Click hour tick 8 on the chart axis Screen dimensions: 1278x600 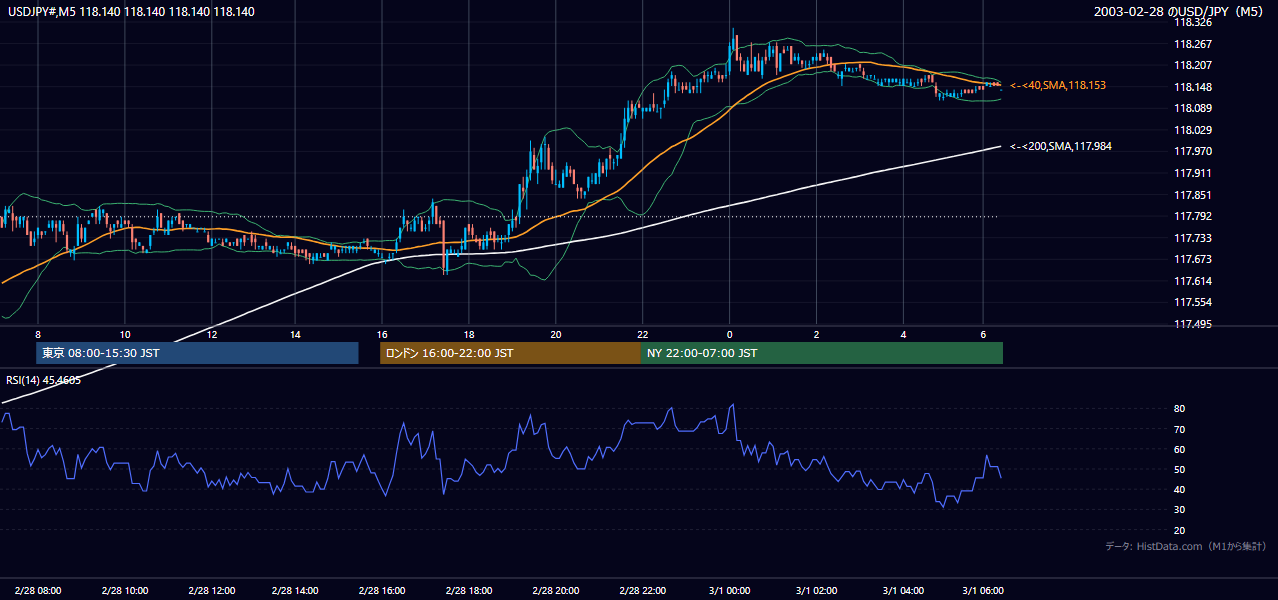[x=38, y=334]
